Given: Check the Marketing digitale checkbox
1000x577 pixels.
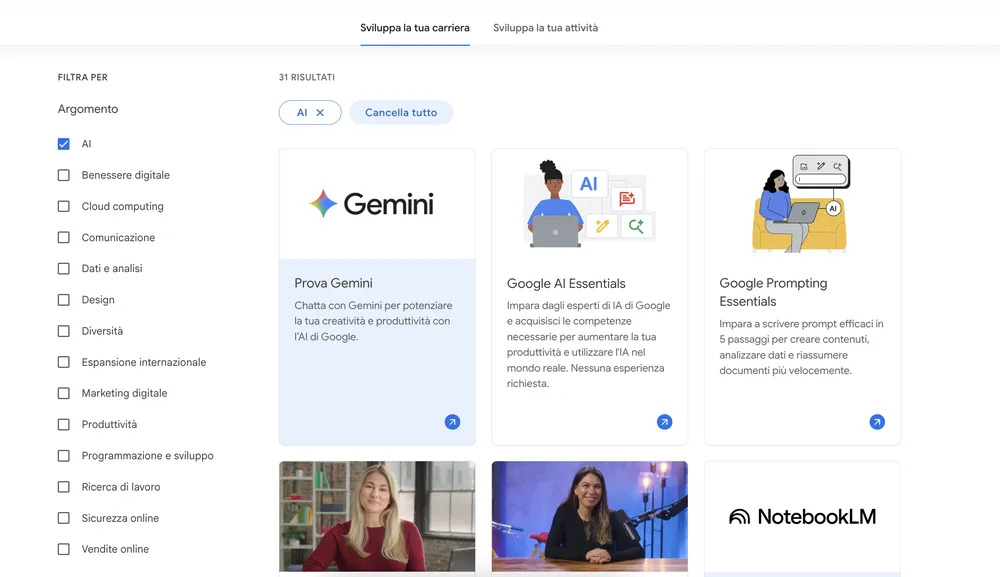Looking at the screenshot, I should coord(64,393).
